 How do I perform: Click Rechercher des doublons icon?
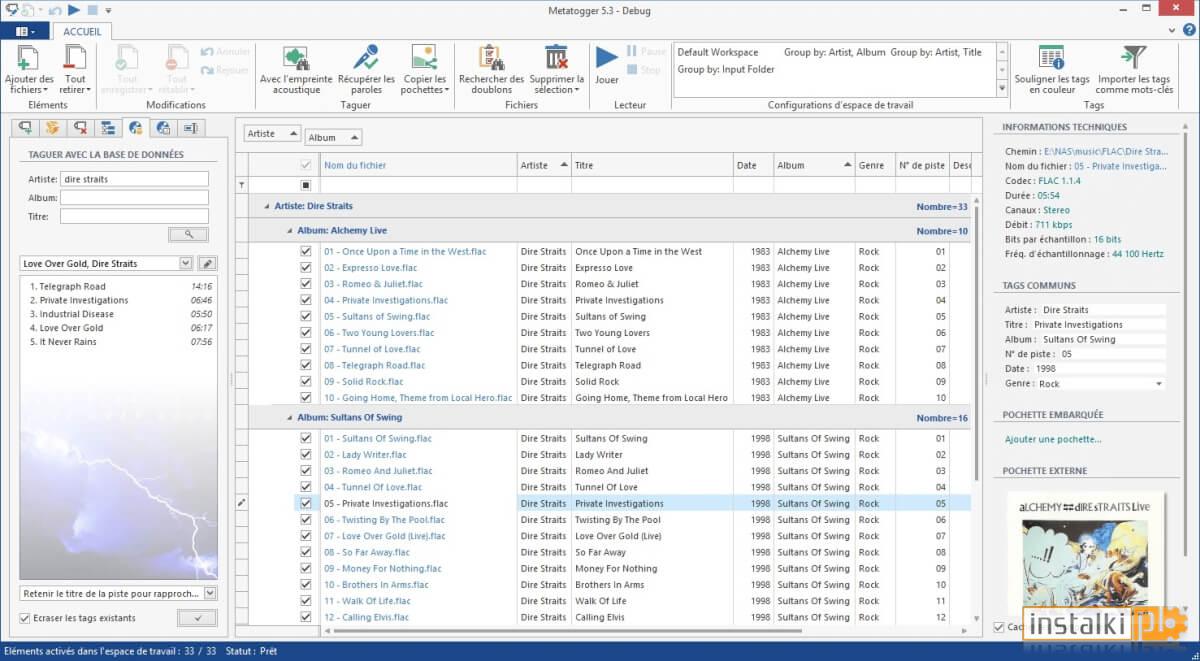click(x=491, y=57)
